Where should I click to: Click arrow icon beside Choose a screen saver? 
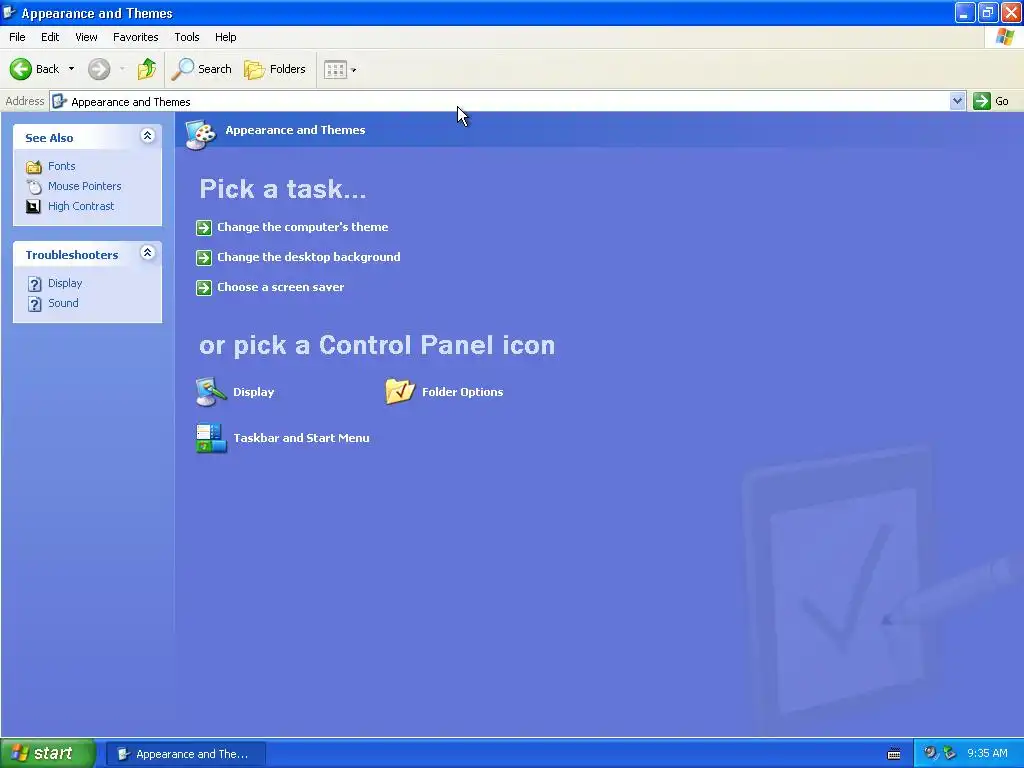(x=204, y=287)
